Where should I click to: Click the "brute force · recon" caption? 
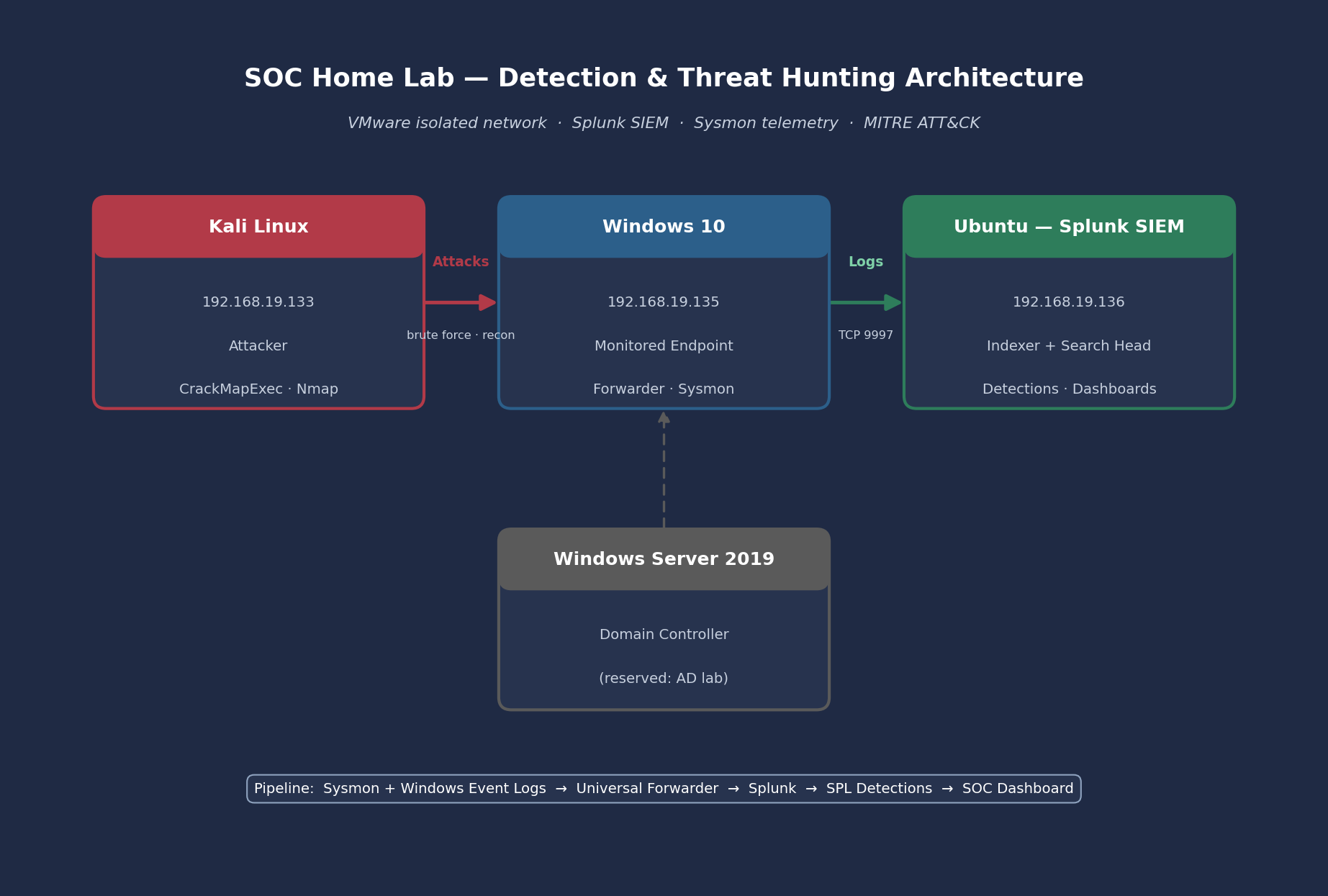(461, 335)
